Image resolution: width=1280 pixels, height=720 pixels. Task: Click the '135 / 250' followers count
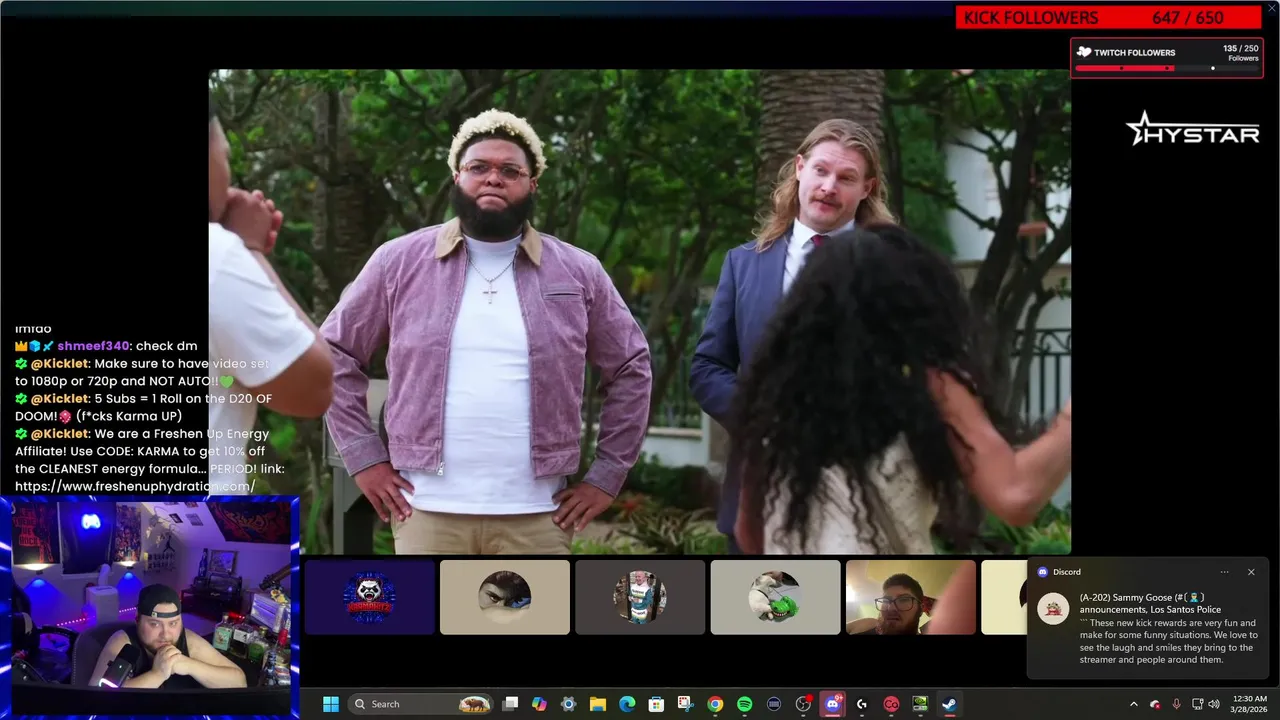coord(1241,48)
